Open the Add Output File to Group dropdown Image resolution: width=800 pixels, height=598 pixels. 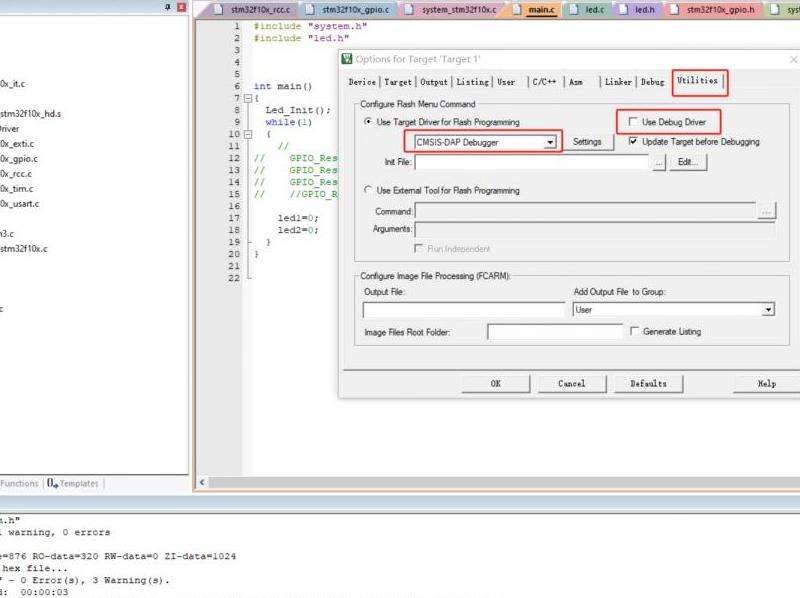tap(768, 310)
